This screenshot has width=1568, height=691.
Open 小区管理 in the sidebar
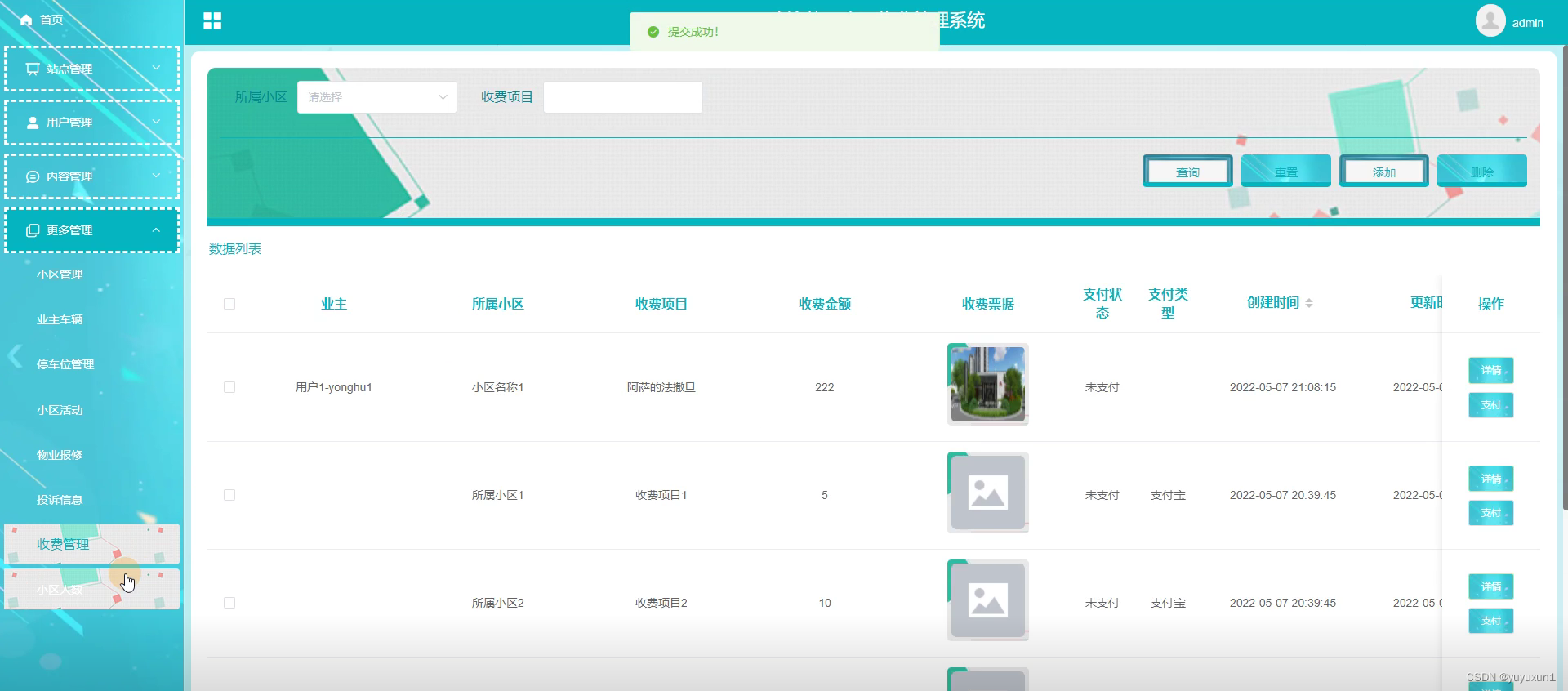click(60, 274)
